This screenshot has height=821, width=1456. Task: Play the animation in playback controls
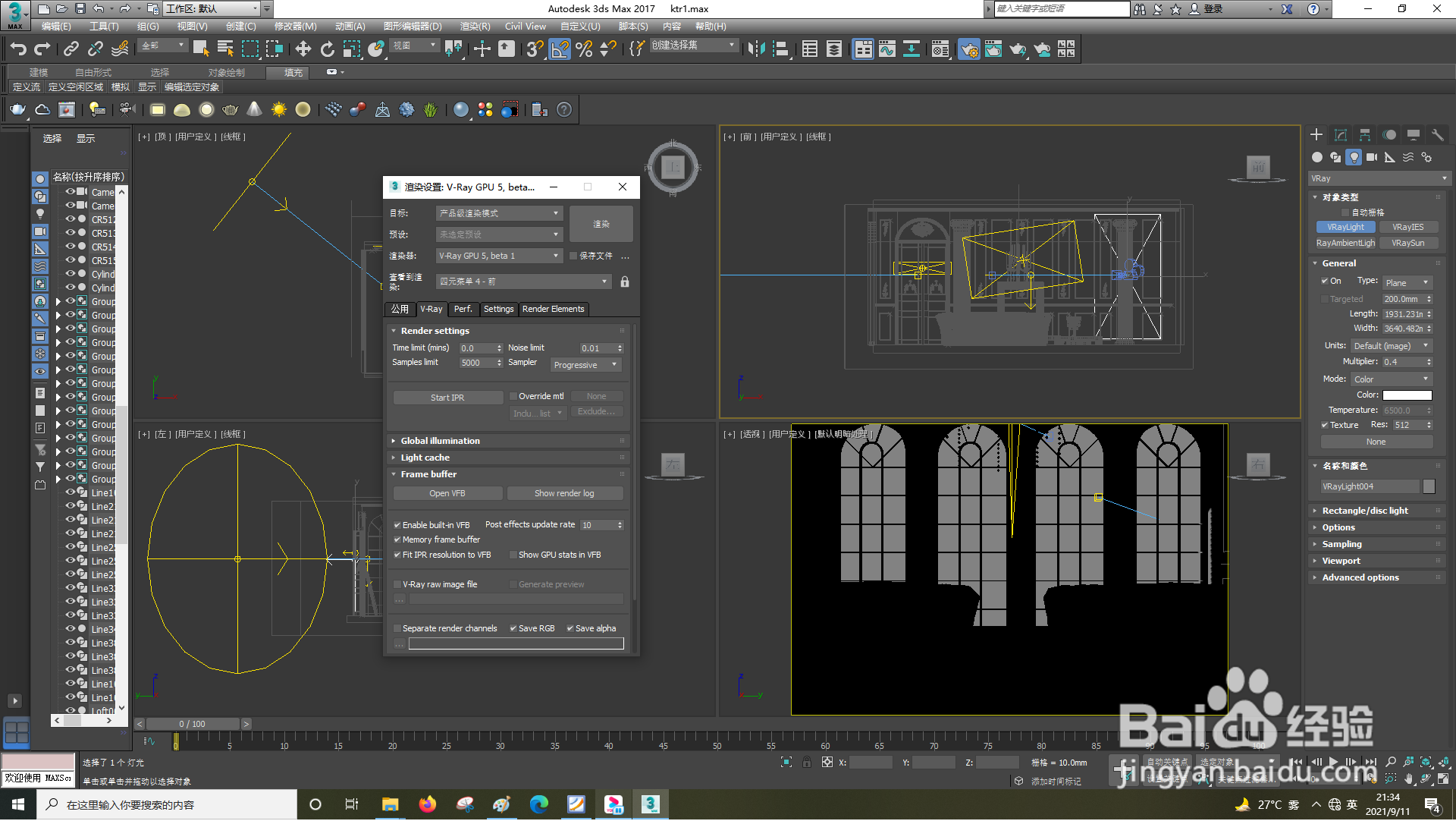(1333, 762)
